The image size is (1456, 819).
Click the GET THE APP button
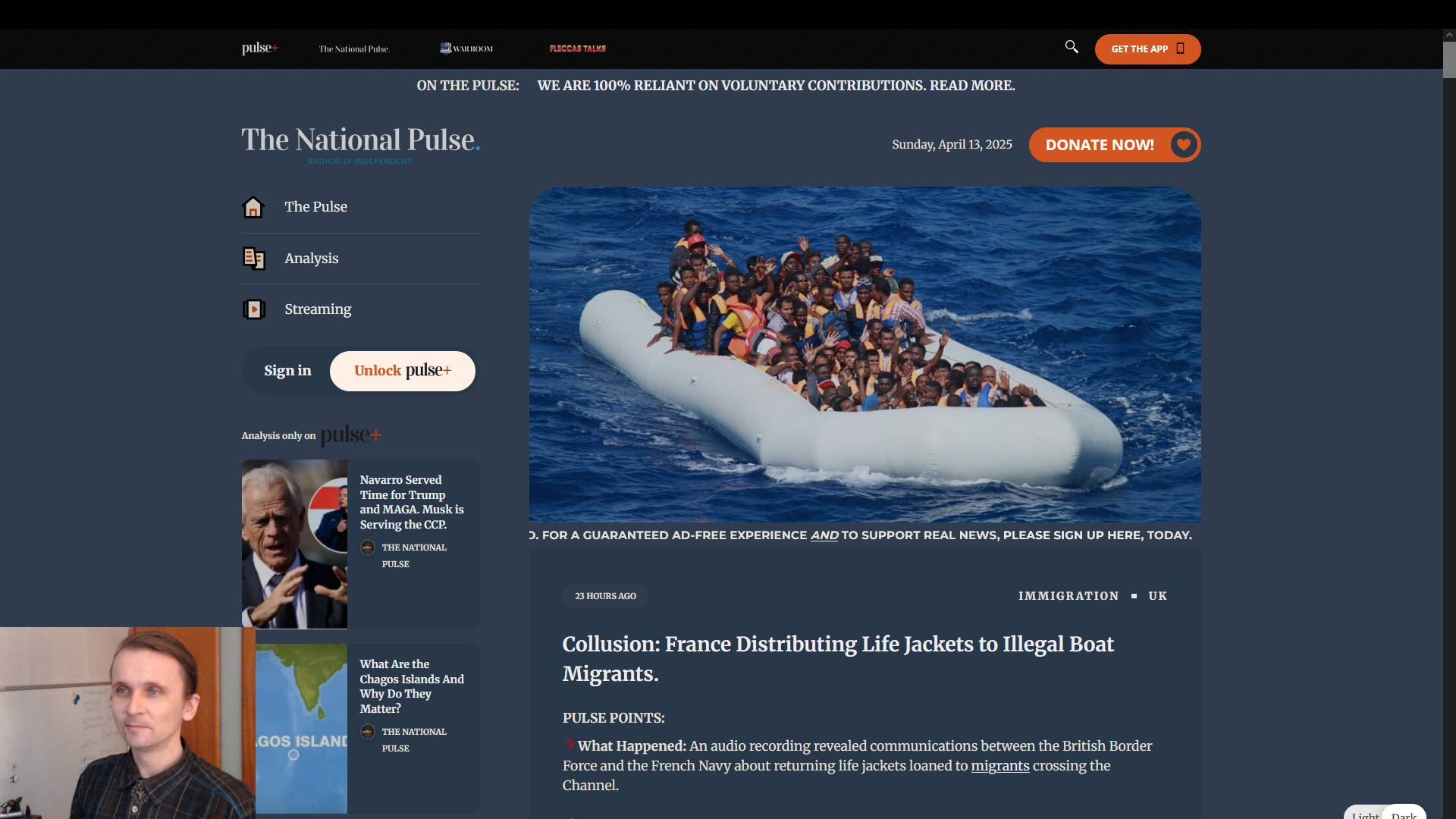[x=1147, y=49]
